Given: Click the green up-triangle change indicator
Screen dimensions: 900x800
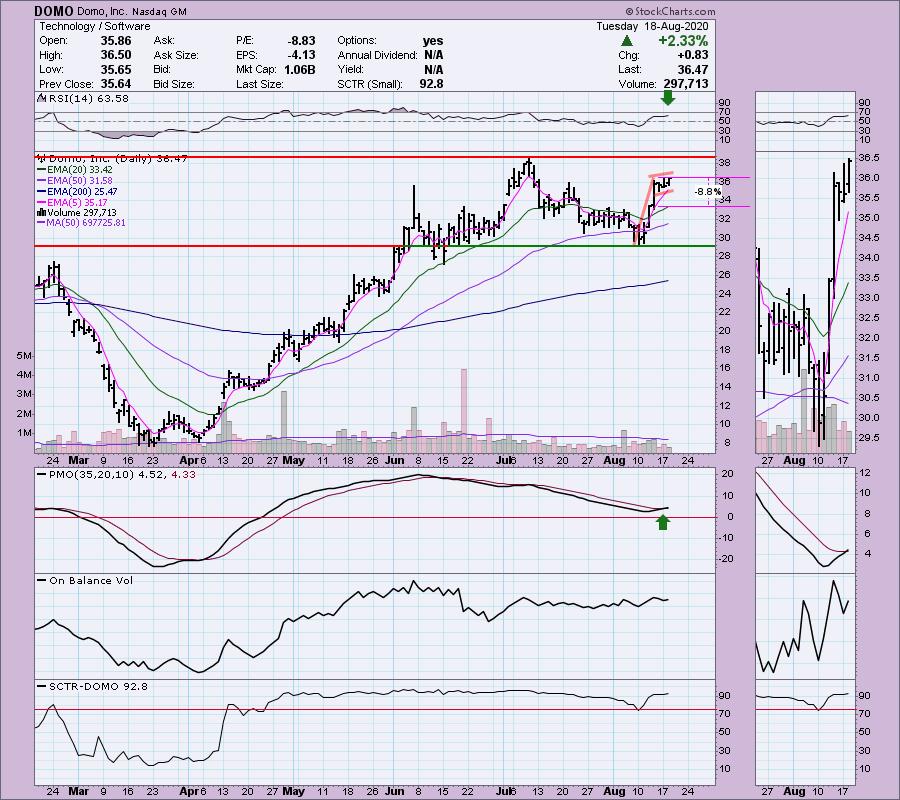Looking at the screenshot, I should pos(627,41).
